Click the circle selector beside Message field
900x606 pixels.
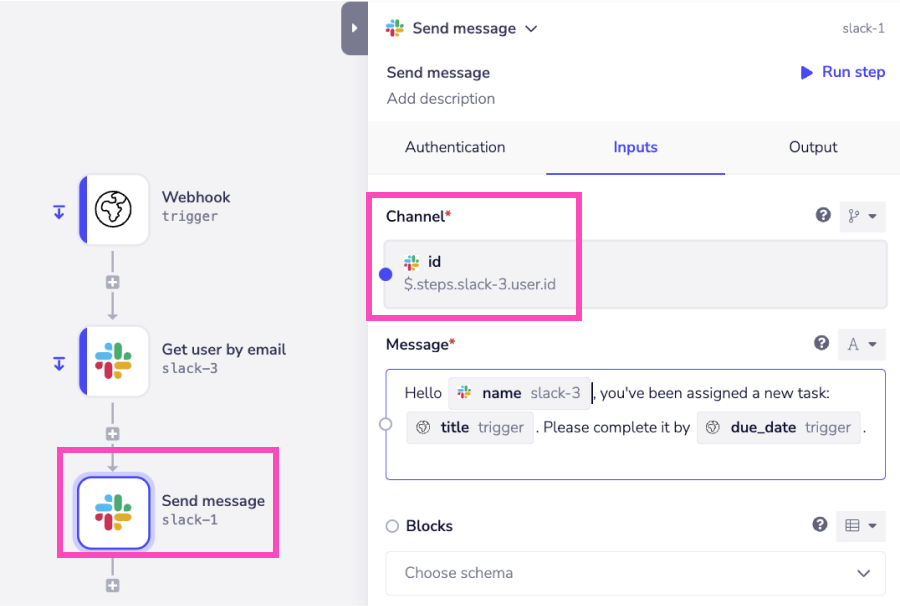click(x=385, y=423)
